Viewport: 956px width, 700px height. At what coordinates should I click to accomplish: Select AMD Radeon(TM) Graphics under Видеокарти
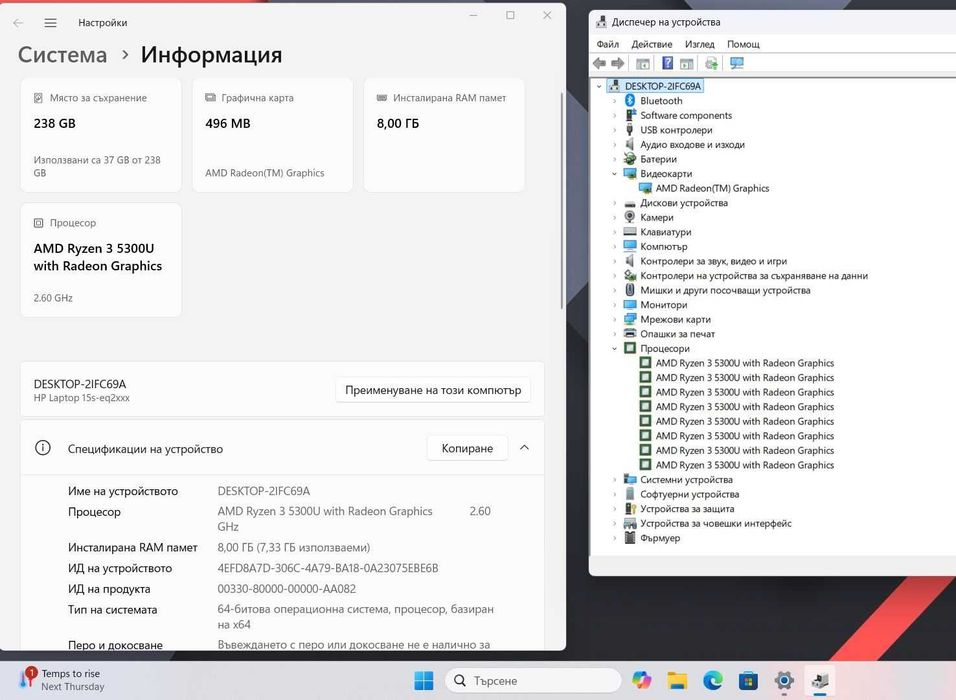pos(712,188)
